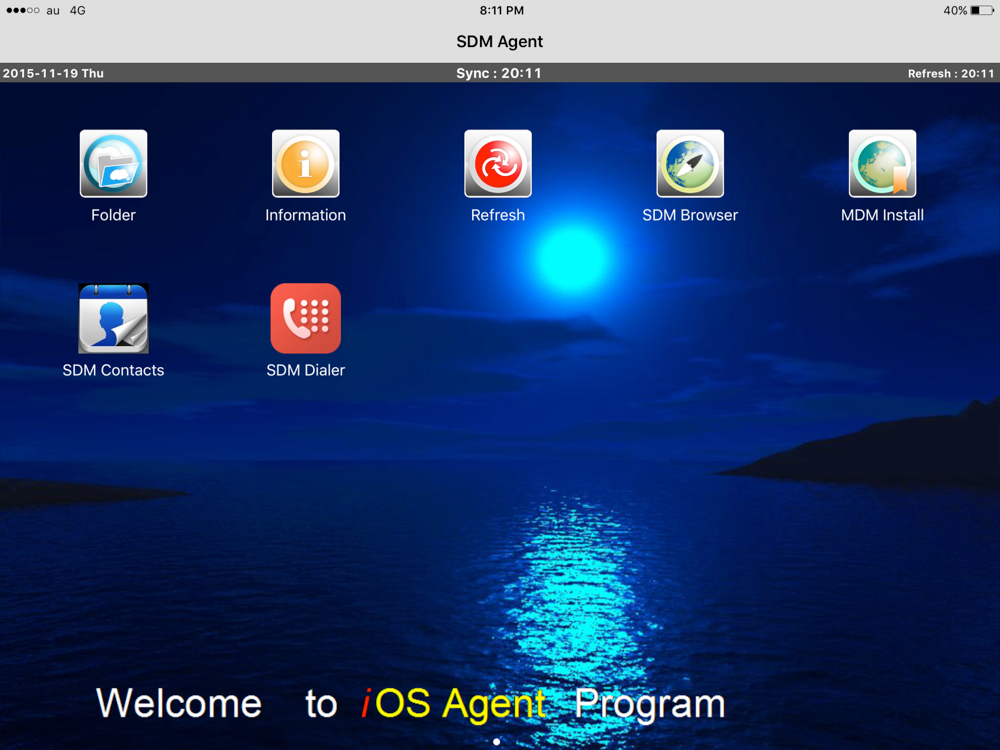The height and width of the screenshot is (750, 1000).
Task: Tap the 8:11 PM clock
Action: click(x=501, y=11)
